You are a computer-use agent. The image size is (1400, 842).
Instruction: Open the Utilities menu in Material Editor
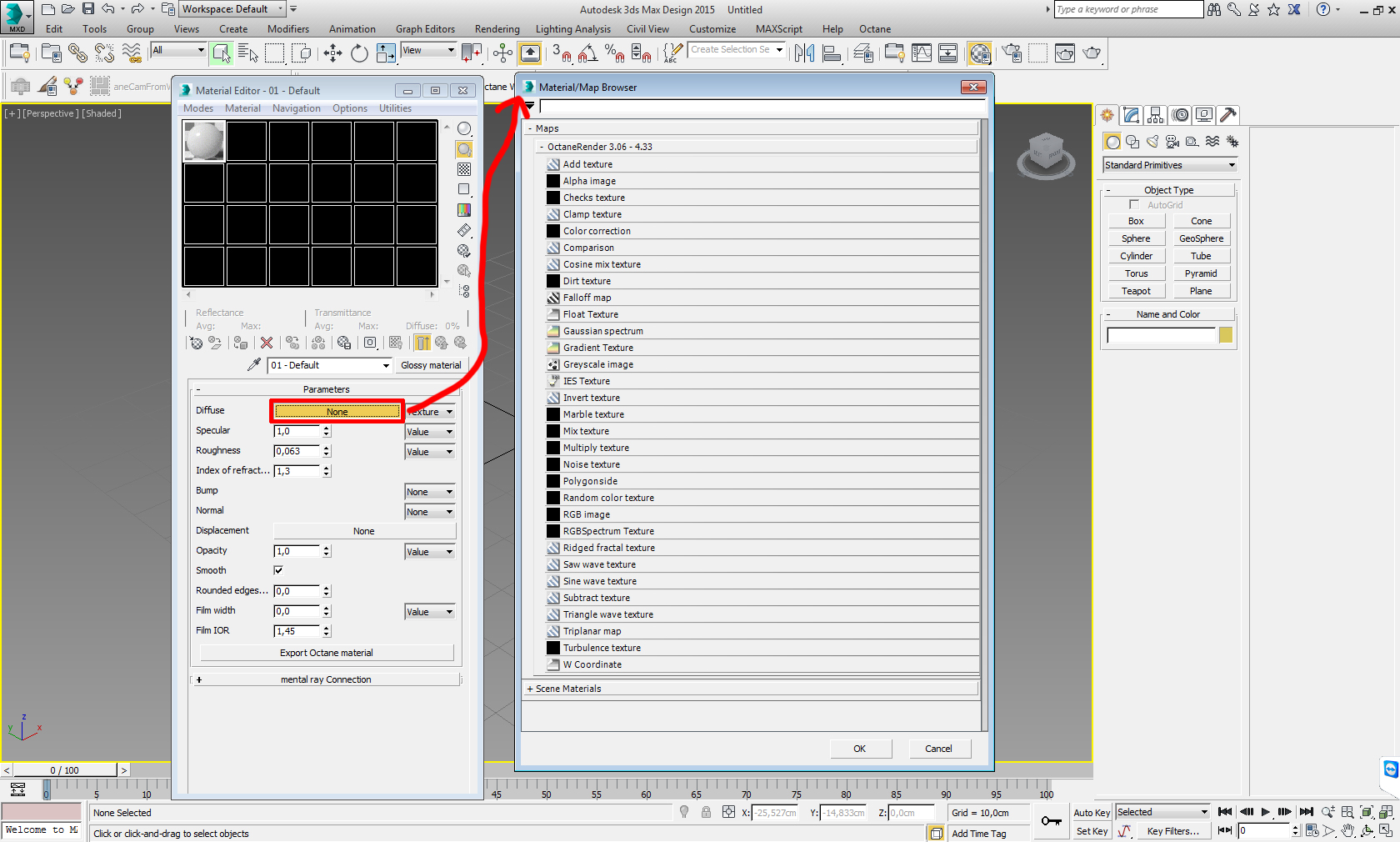click(395, 108)
